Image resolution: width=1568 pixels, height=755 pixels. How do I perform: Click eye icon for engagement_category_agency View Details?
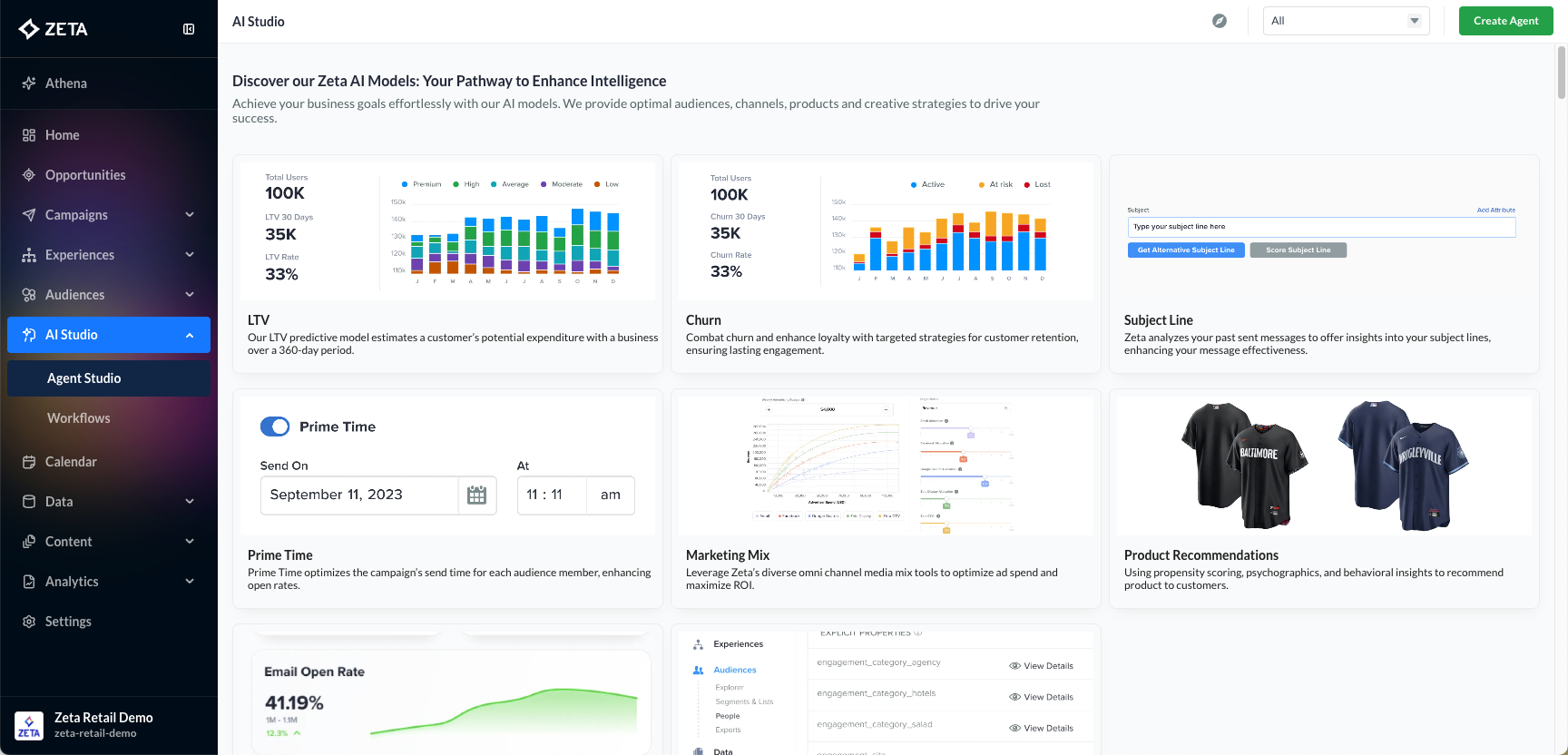(x=1014, y=666)
